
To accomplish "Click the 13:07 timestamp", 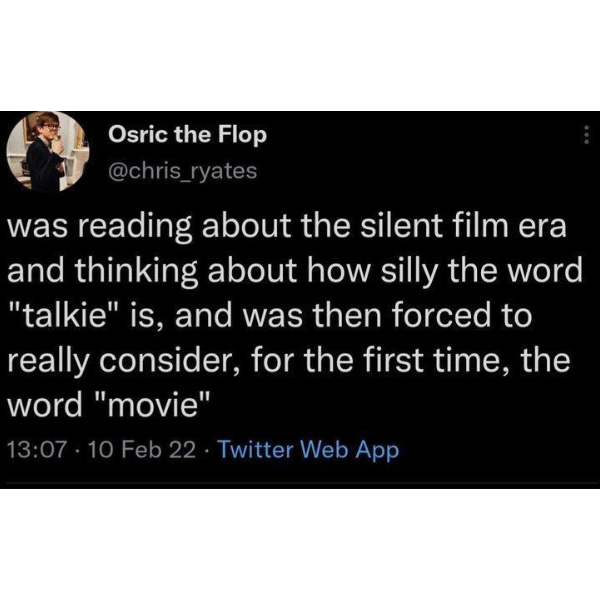I will click(37, 449).
